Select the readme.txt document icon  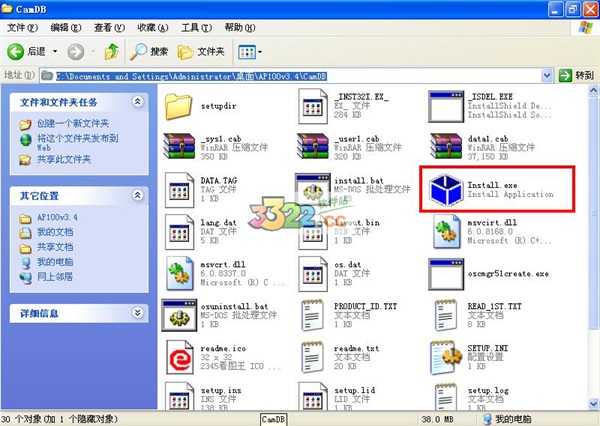(312, 357)
